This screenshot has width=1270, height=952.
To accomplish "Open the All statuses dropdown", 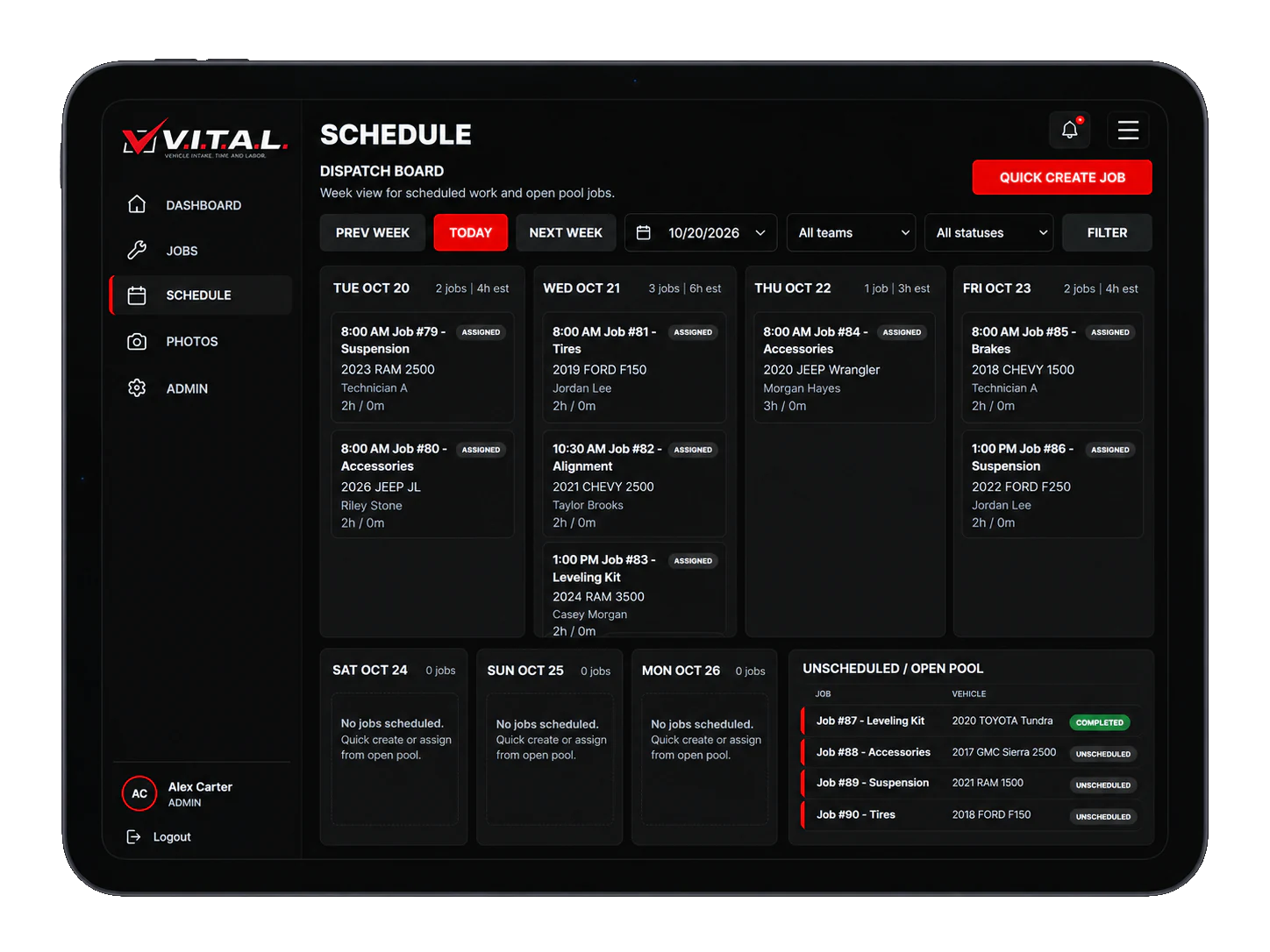I will point(988,232).
